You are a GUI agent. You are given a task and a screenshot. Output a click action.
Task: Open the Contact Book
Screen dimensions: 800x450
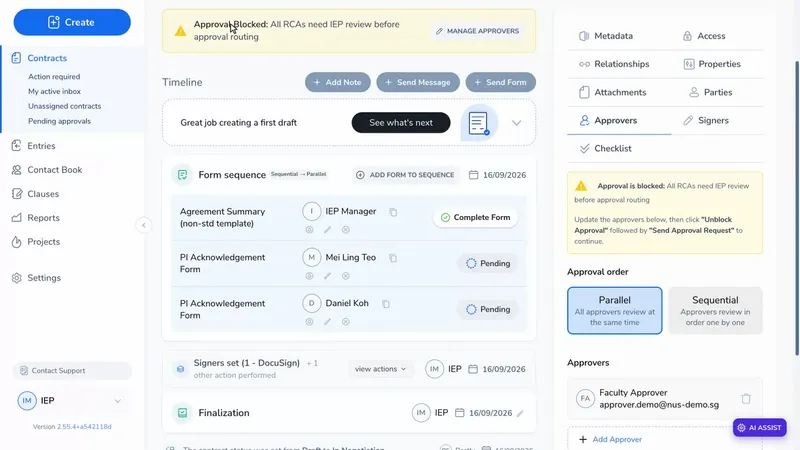click(x=54, y=170)
